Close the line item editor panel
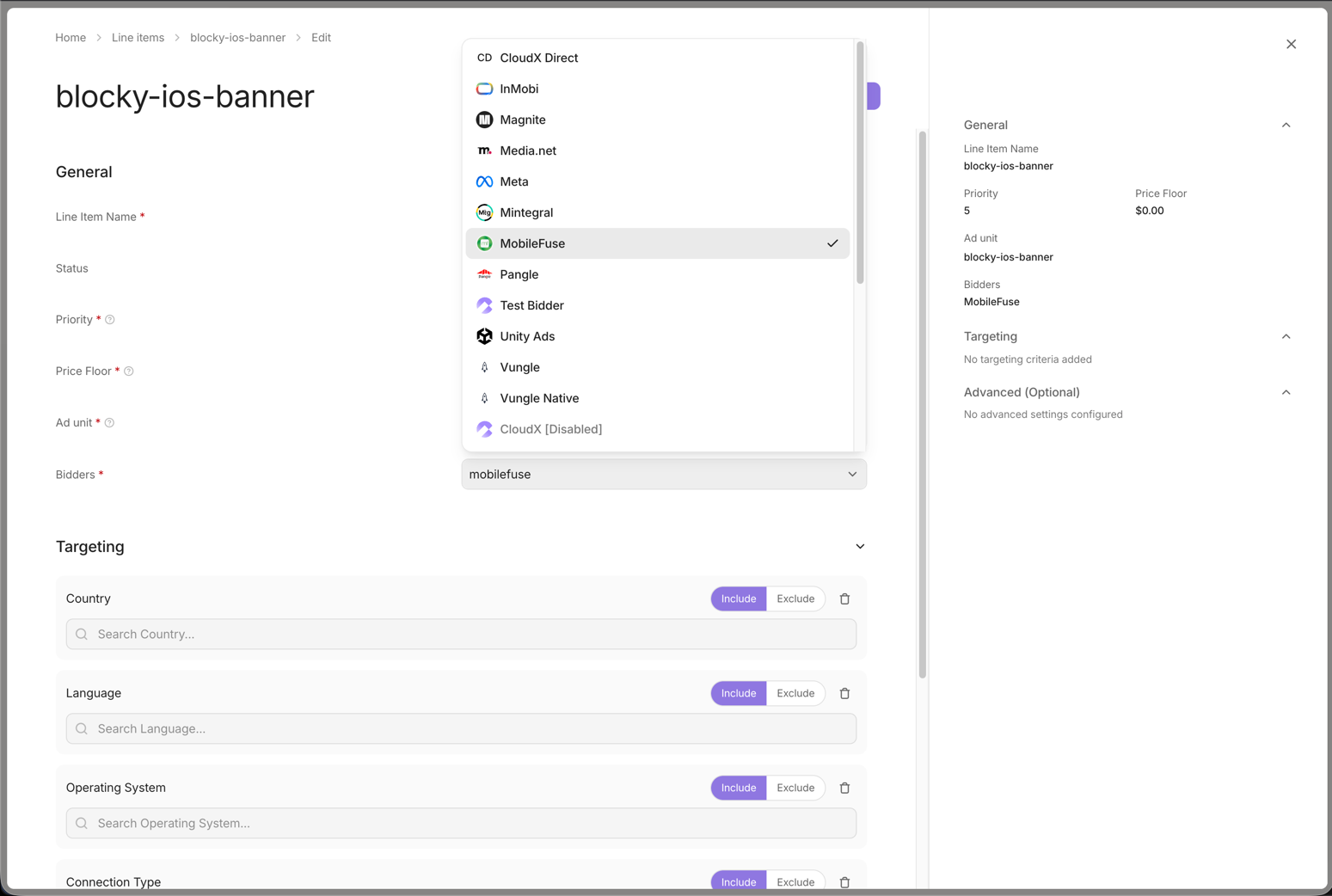The image size is (1332, 896). tap(1291, 44)
